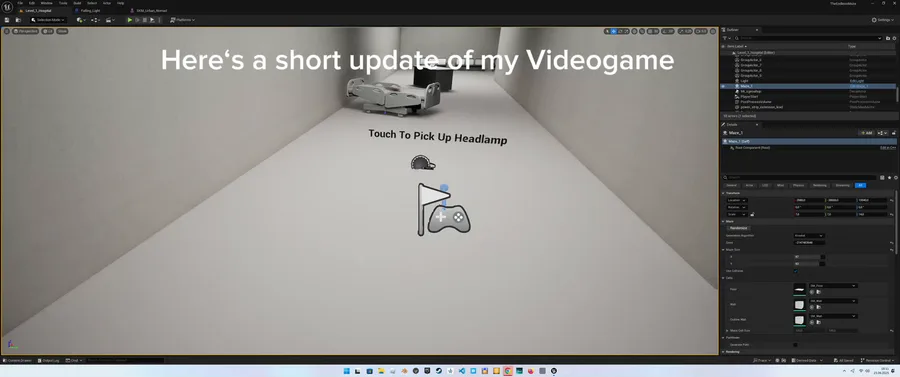Click the Add component button
The height and width of the screenshot is (377, 900).
coord(866,133)
